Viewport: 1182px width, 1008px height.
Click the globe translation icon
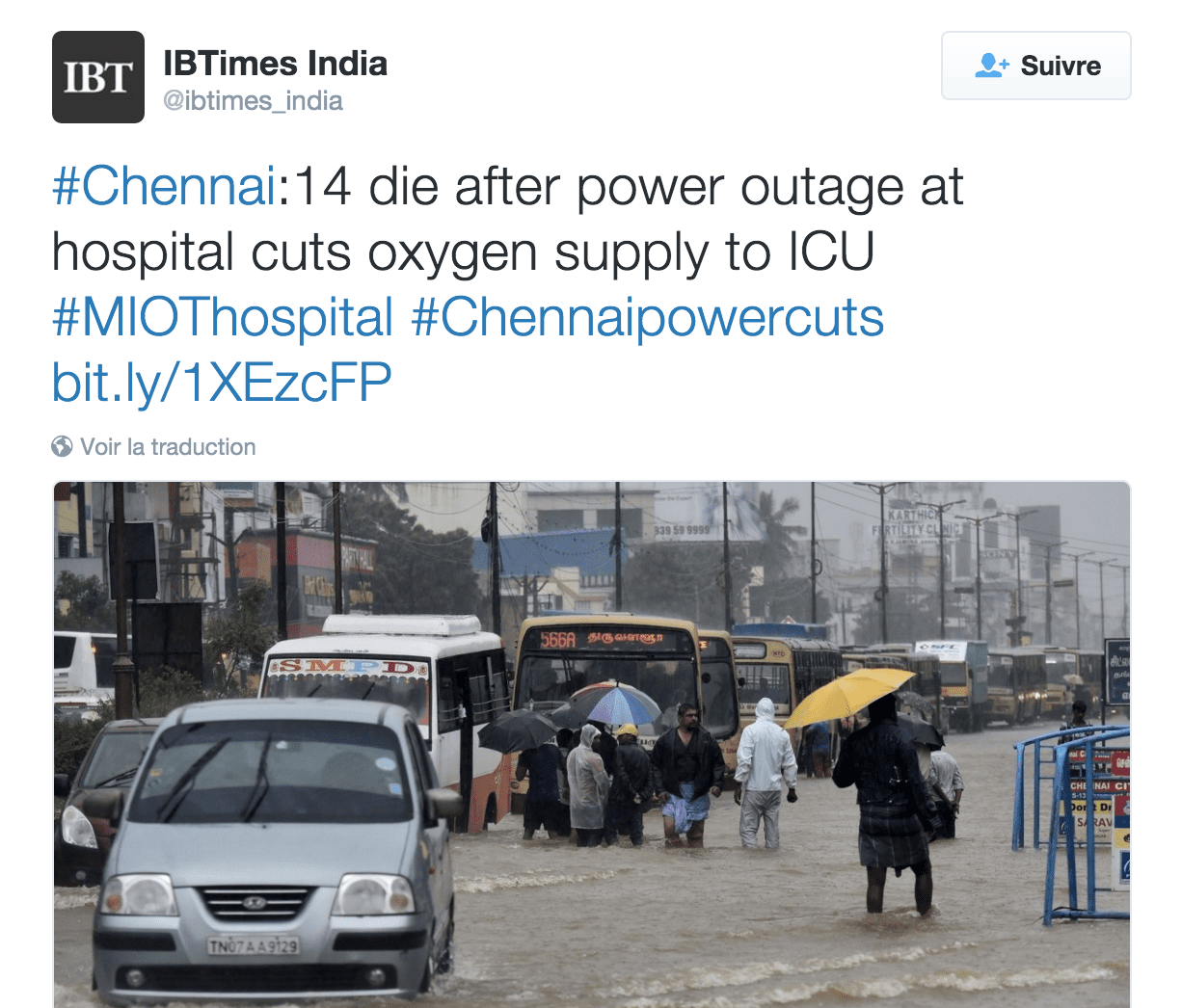(x=62, y=447)
